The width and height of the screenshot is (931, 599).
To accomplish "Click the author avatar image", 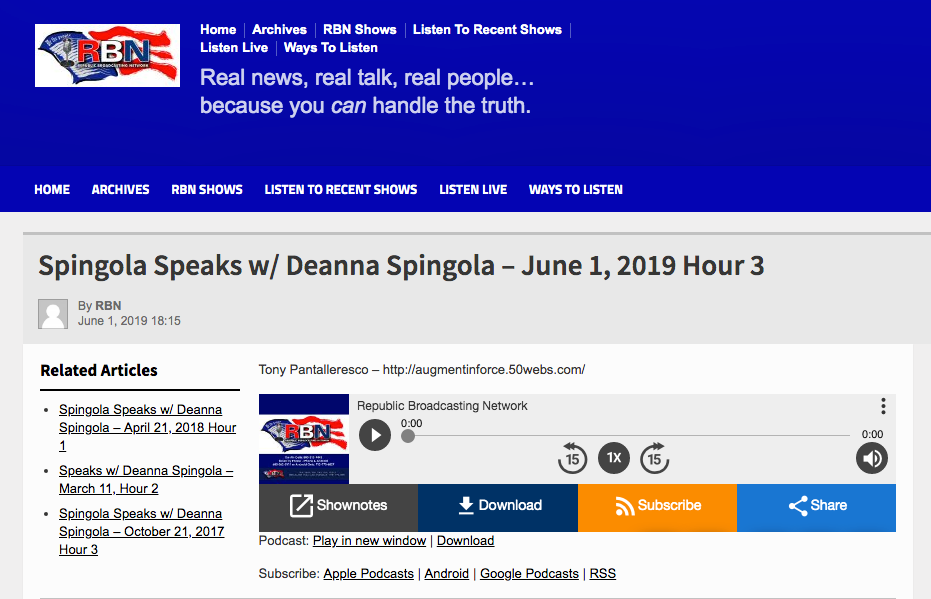I will [x=53, y=313].
